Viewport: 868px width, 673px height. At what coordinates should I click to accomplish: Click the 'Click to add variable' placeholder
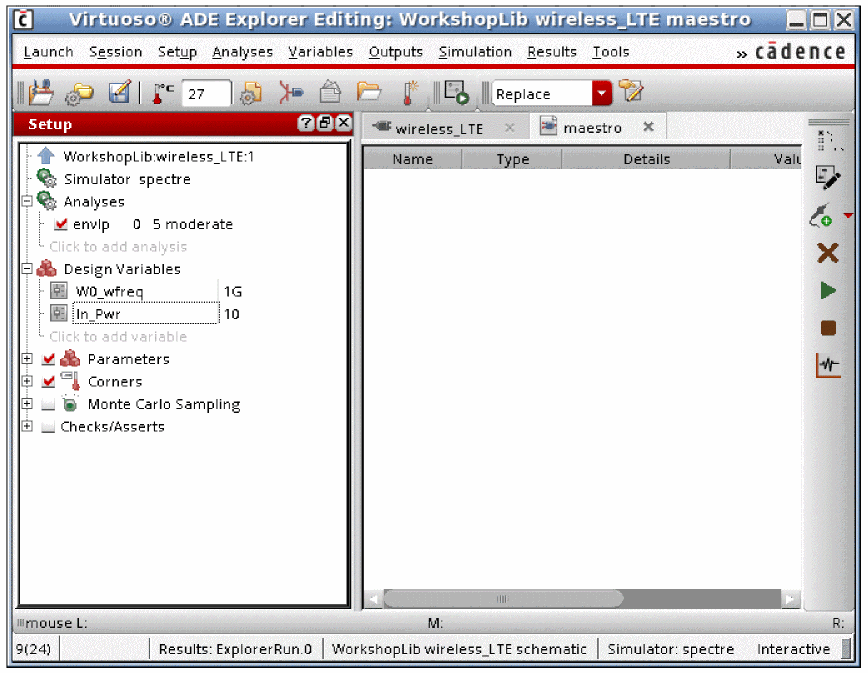coord(118,336)
